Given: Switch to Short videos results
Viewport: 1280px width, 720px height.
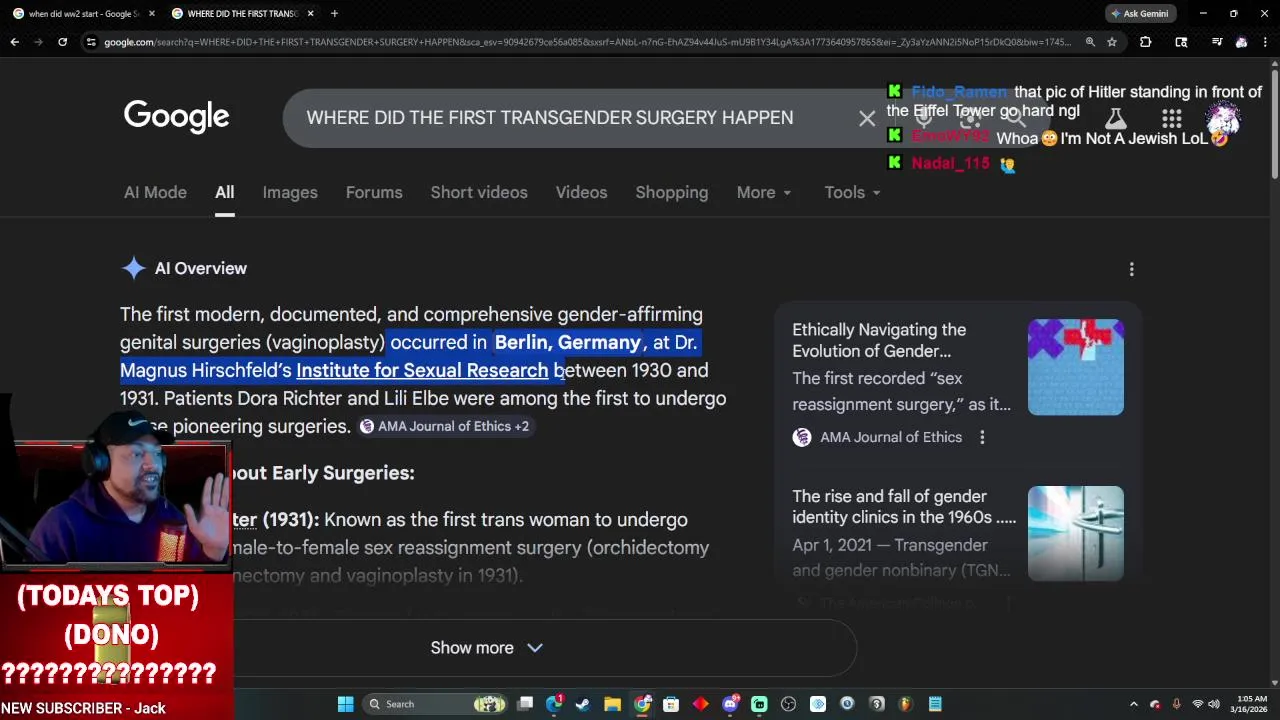Looking at the screenshot, I should 479,192.
